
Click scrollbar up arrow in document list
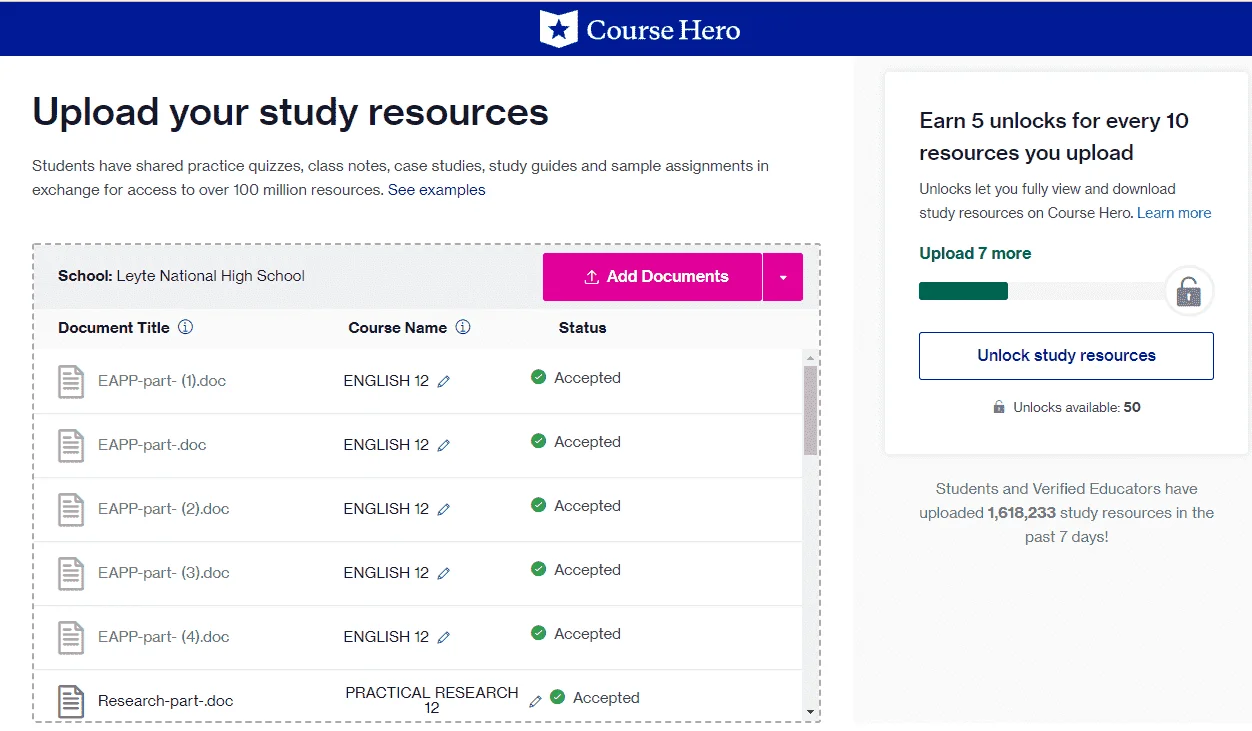click(x=810, y=358)
